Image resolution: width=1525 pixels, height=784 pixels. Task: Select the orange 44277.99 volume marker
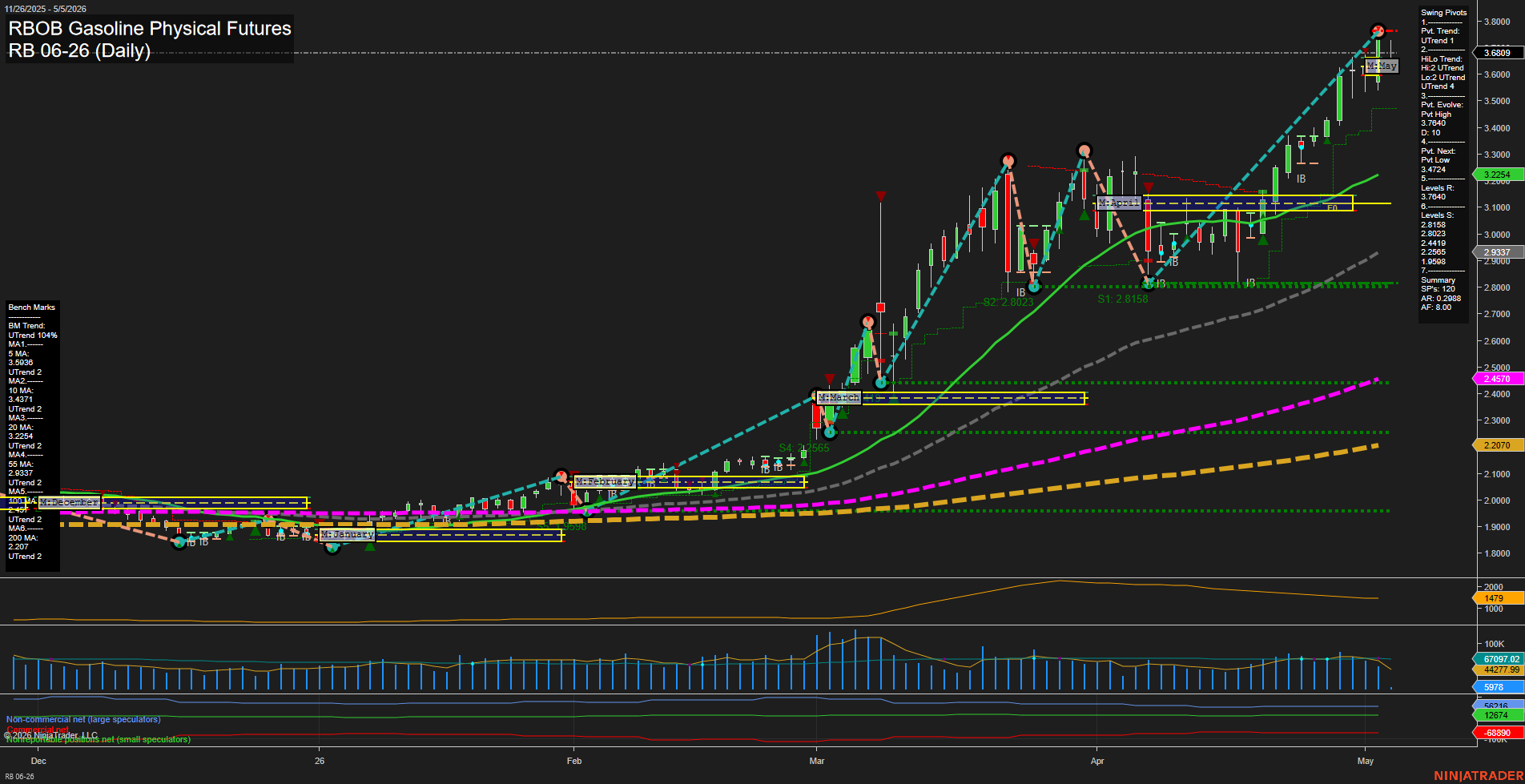pyautogui.click(x=1499, y=669)
